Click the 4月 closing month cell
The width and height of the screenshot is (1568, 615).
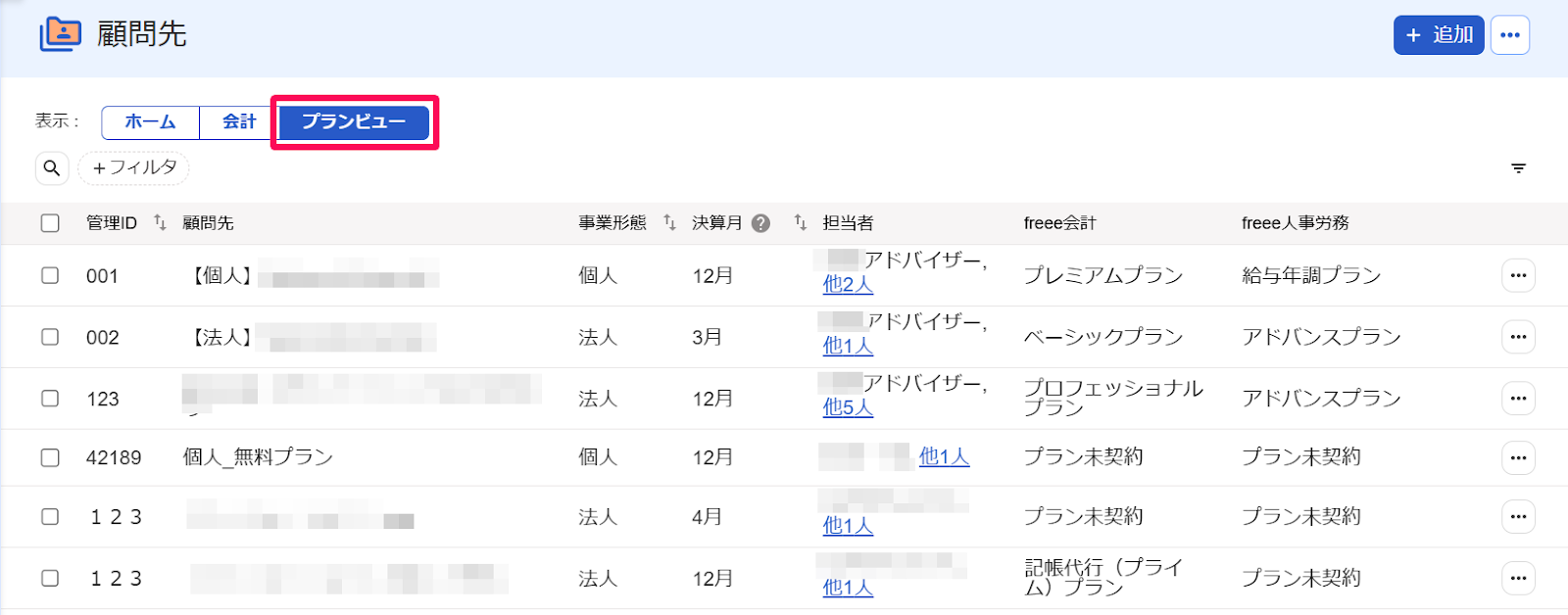tap(707, 516)
